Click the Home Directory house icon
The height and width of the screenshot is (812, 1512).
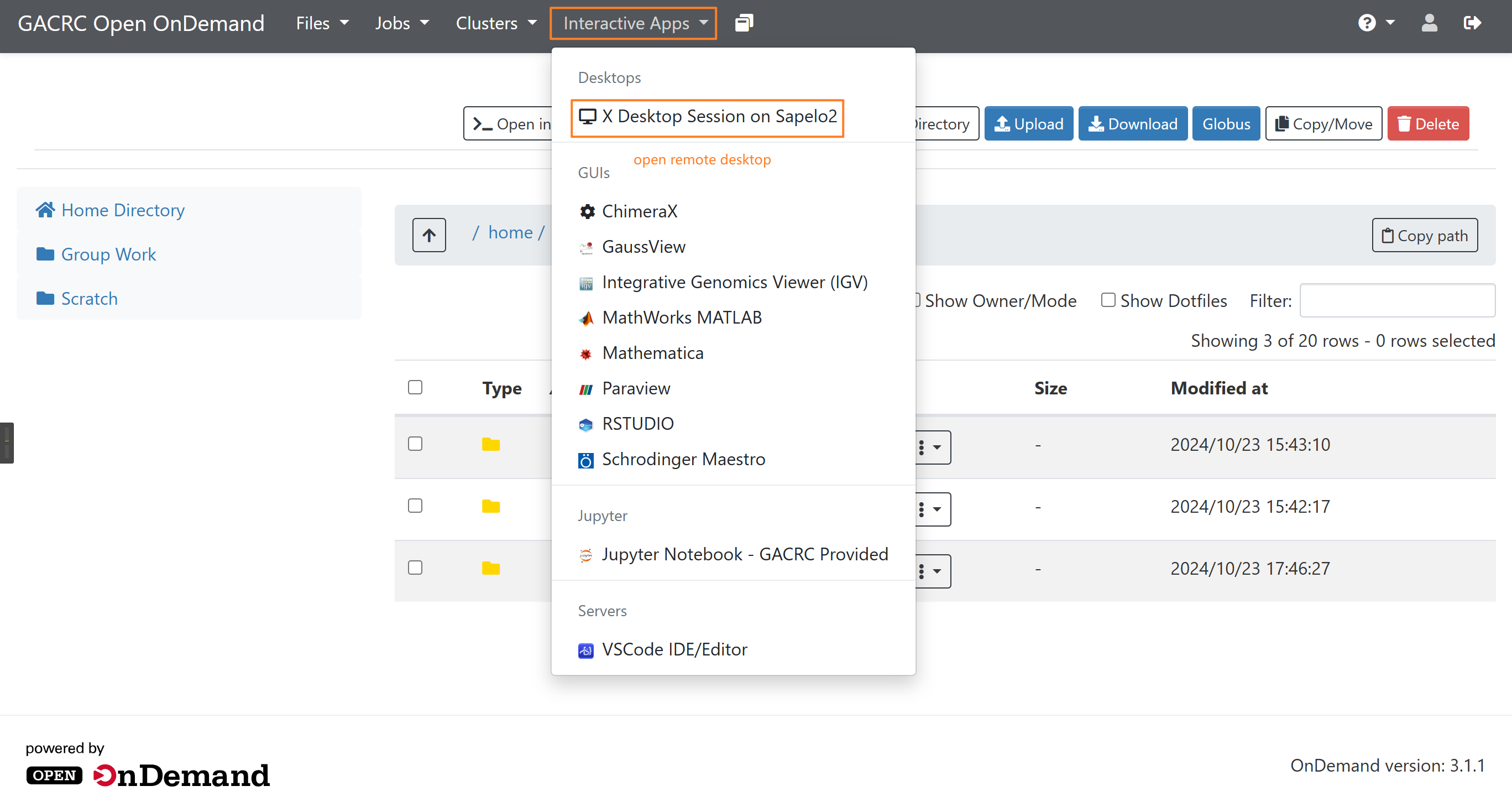click(x=45, y=210)
